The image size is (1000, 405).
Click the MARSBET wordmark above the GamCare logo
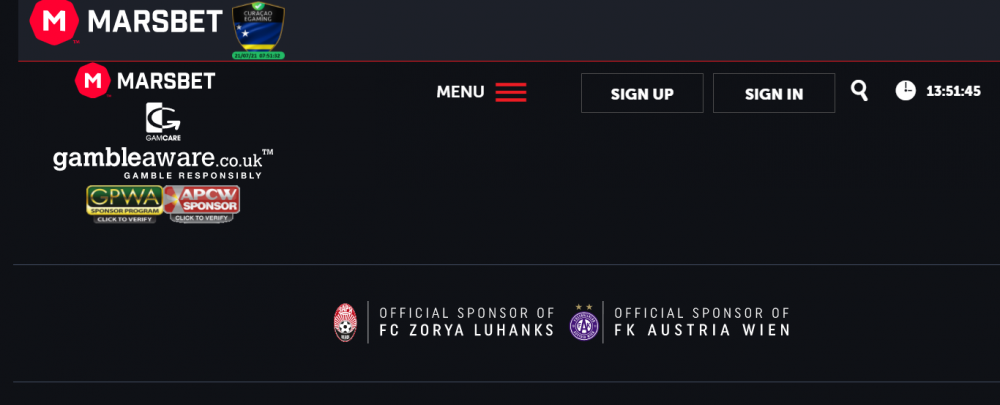165,81
